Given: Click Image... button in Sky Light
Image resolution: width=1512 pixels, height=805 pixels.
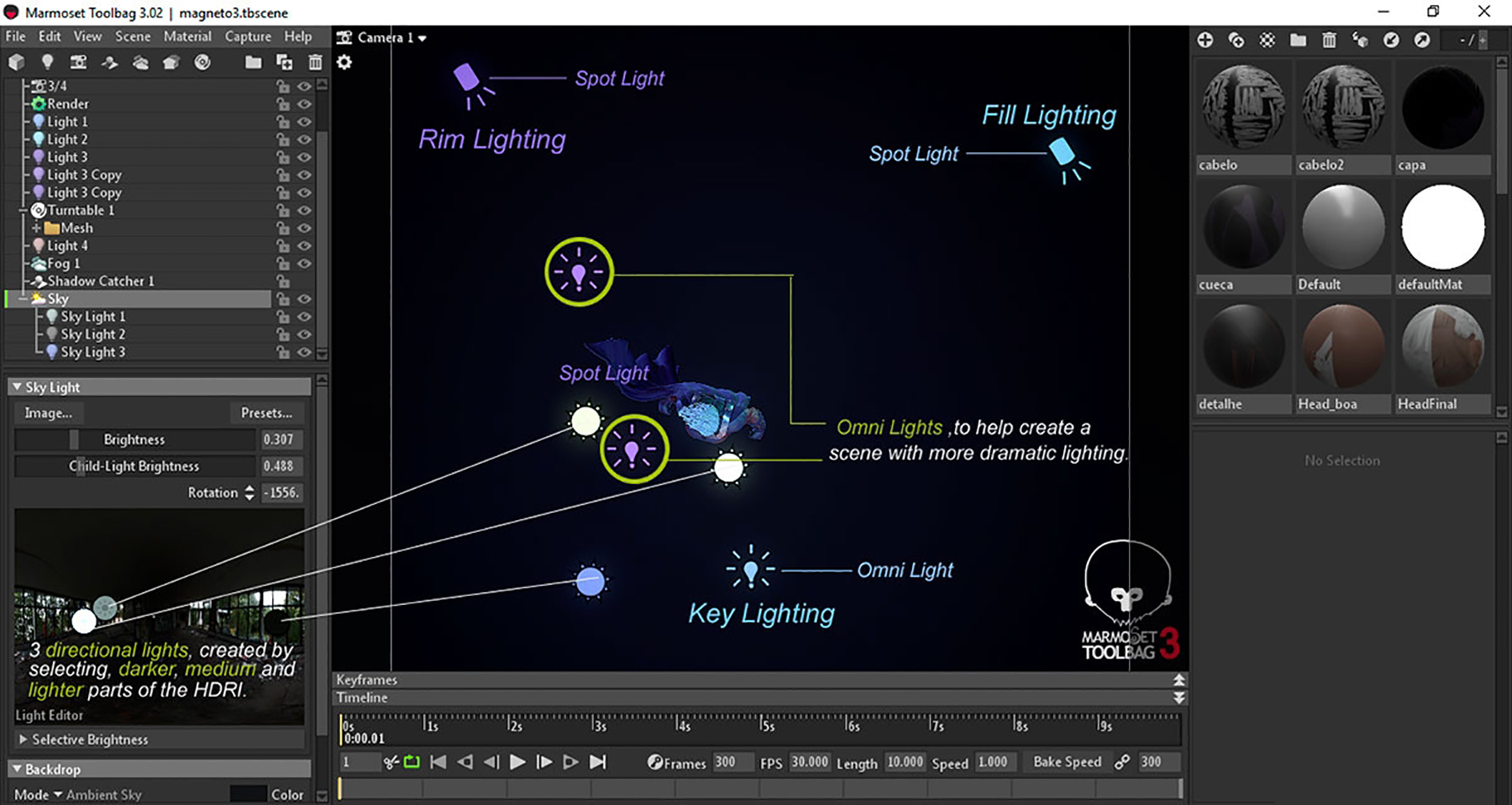Looking at the screenshot, I should click(x=48, y=413).
